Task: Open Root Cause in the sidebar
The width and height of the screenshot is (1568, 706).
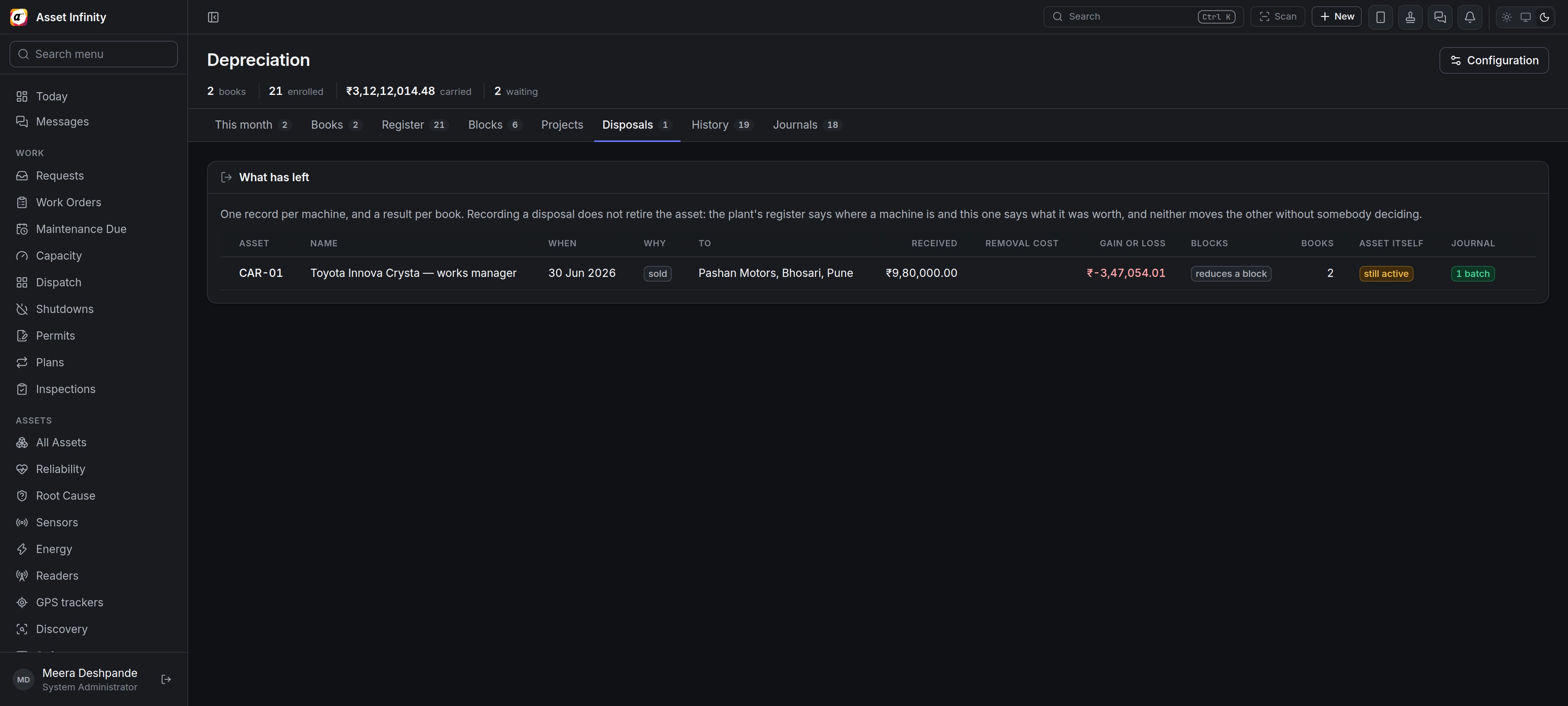Action: 94,496
